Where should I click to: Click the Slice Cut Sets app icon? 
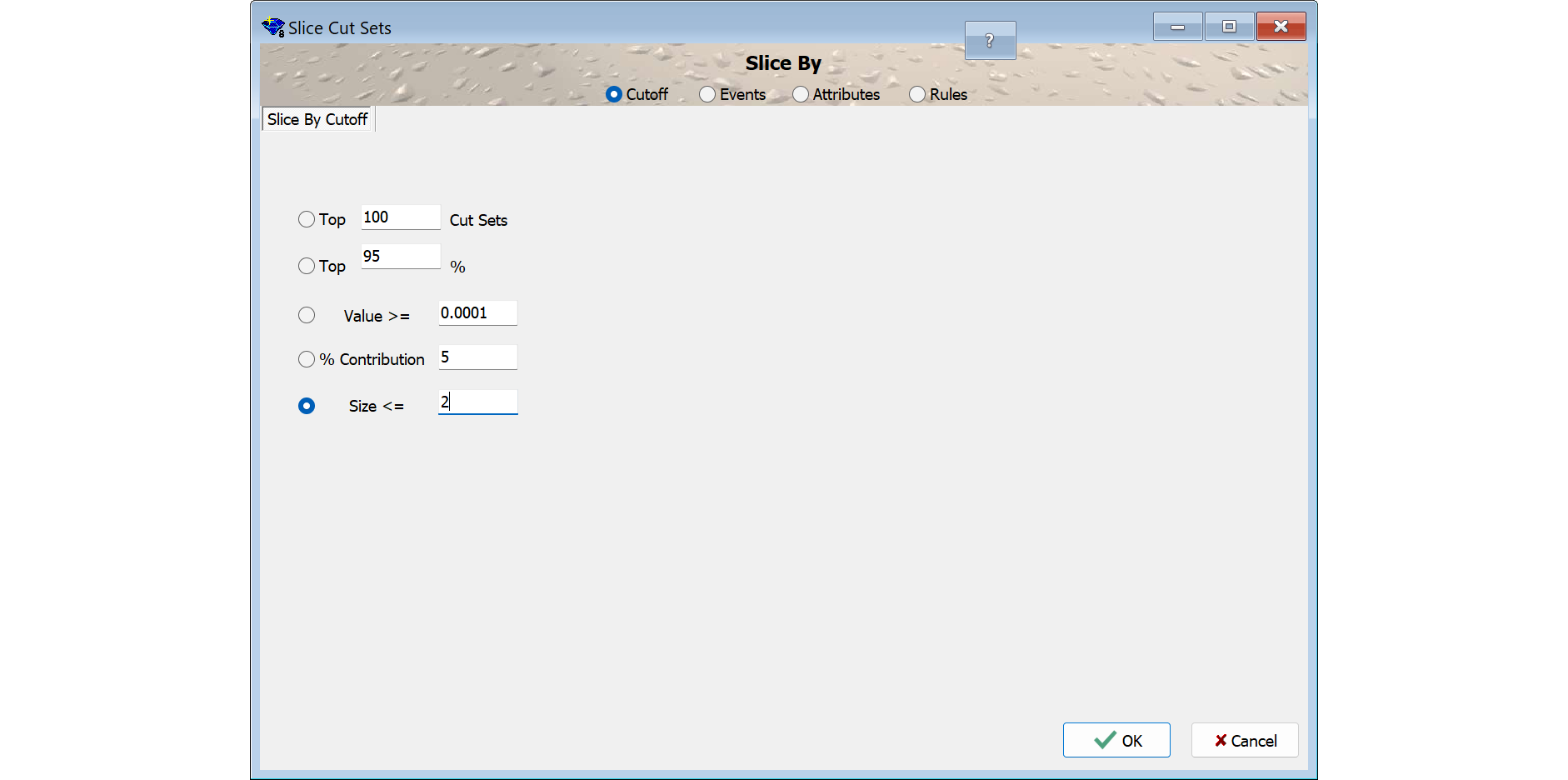pos(273,27)
